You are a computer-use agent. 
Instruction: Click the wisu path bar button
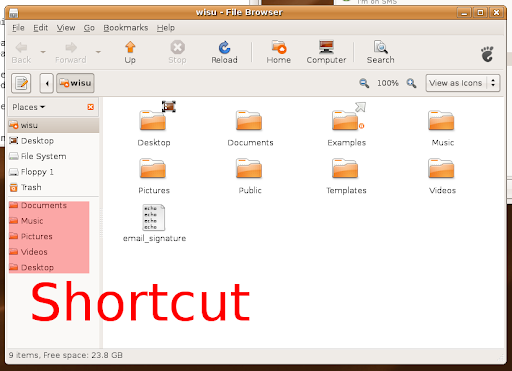click(x=75, y=83)
